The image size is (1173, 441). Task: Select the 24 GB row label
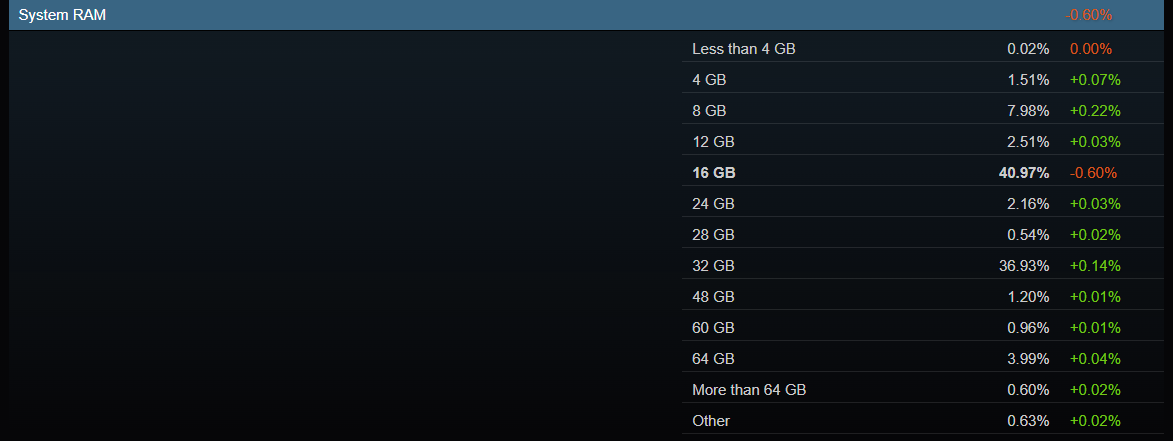(x=714, y=204)
